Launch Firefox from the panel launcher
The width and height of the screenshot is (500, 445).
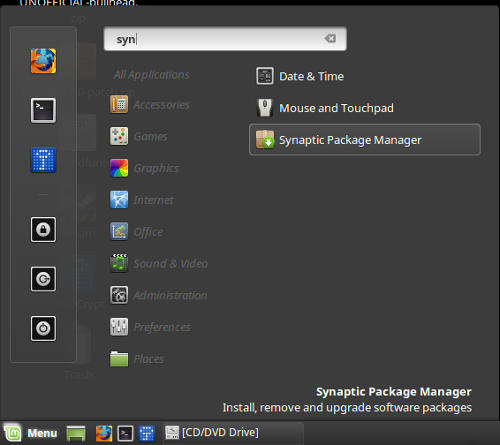pyautogui.click(x=104, y=434)
